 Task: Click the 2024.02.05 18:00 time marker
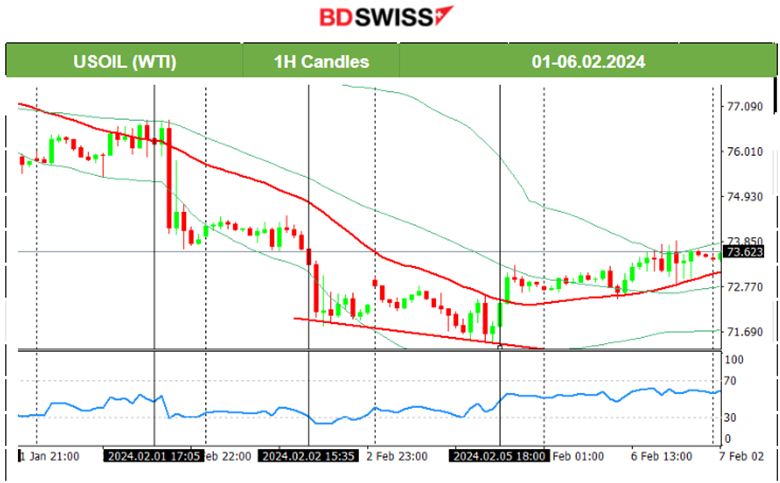coord(498,456)
